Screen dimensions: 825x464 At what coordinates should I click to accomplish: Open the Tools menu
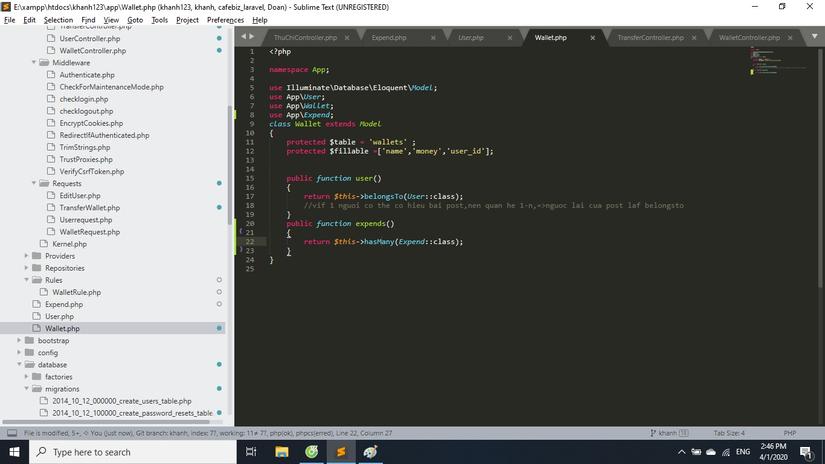pyautogui.click(x=159, y=20)
